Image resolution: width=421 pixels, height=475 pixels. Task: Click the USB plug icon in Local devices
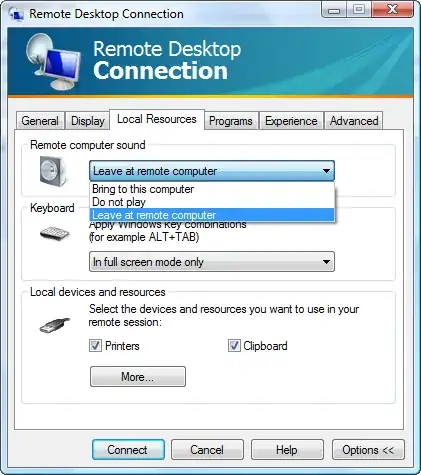tap(55, 325)
